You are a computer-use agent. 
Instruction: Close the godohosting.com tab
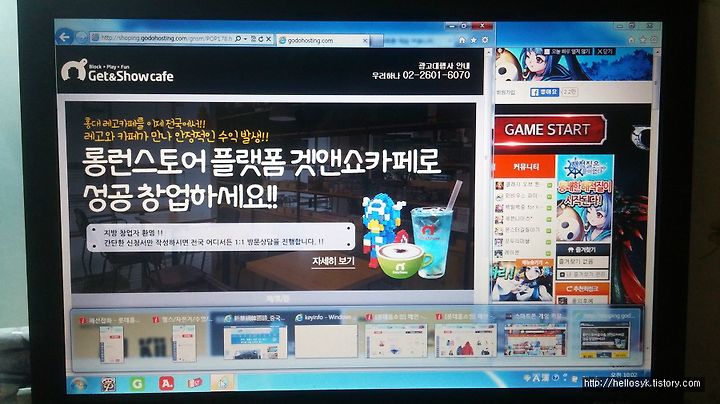pos(365,41)
